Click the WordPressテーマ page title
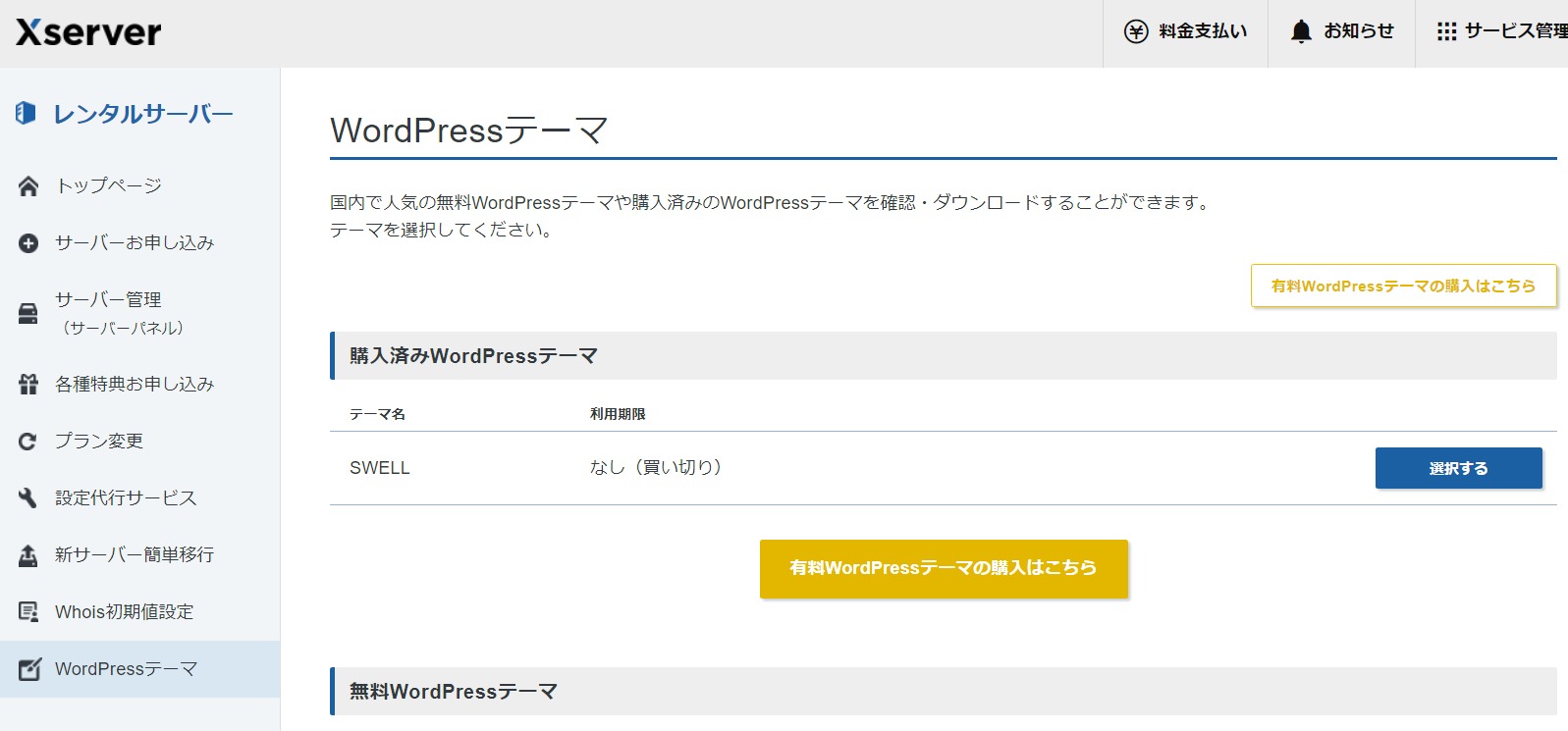The image size is (1568, 731). [x=469, y=131]
